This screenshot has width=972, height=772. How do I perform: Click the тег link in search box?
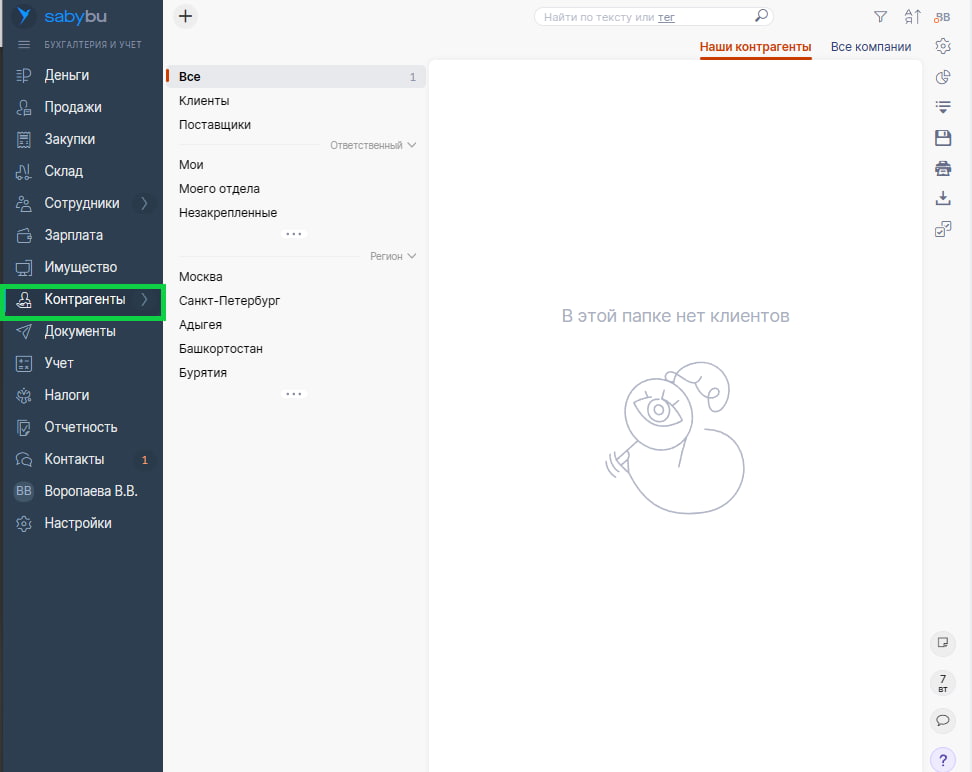coord(666,17)
